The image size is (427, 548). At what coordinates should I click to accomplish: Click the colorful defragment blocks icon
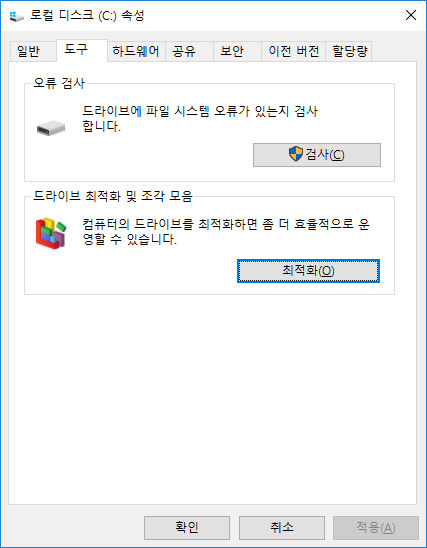pos(51,233)
